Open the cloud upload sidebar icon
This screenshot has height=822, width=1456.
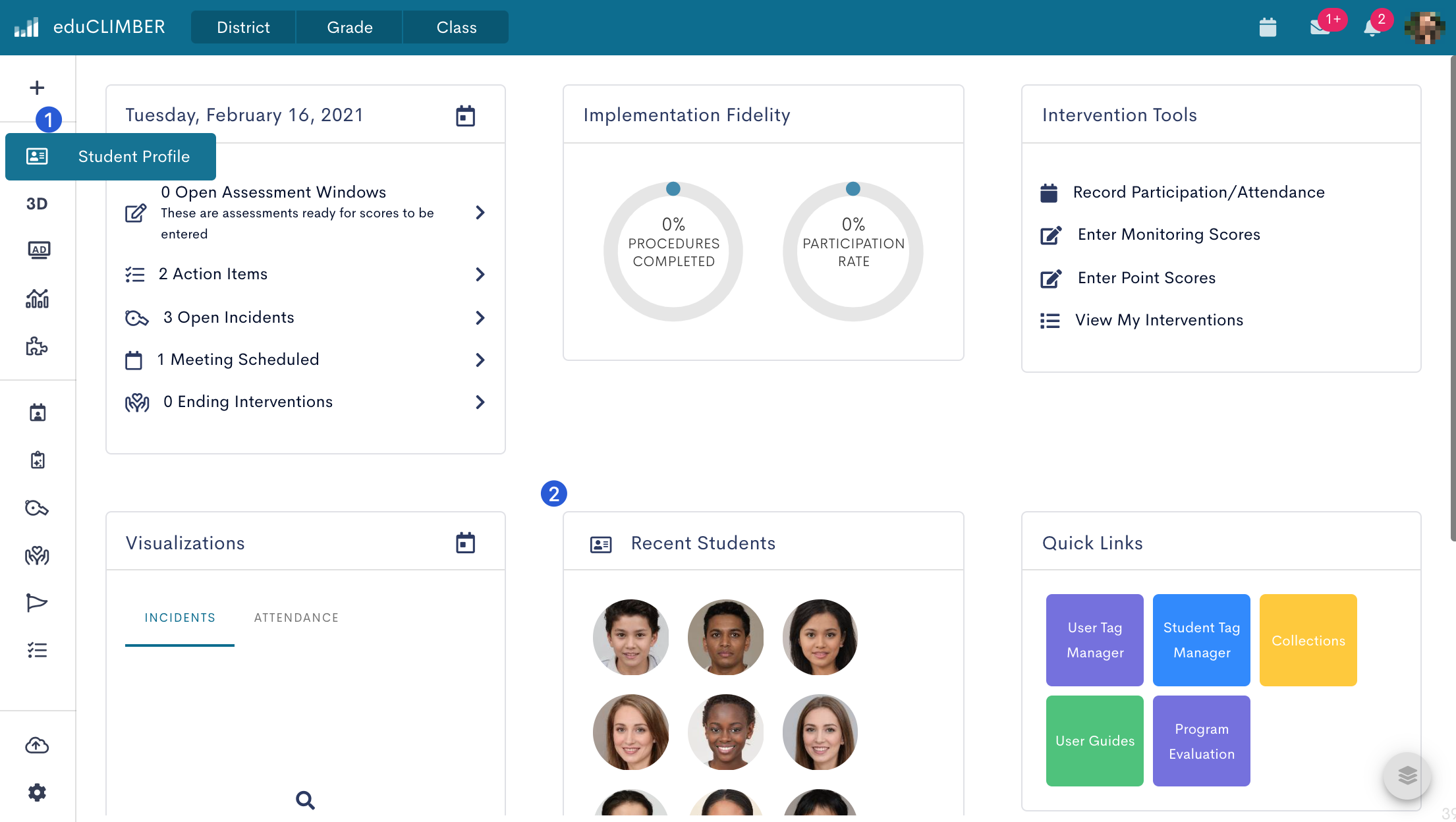pyautogui.click(x=37, y=745)
